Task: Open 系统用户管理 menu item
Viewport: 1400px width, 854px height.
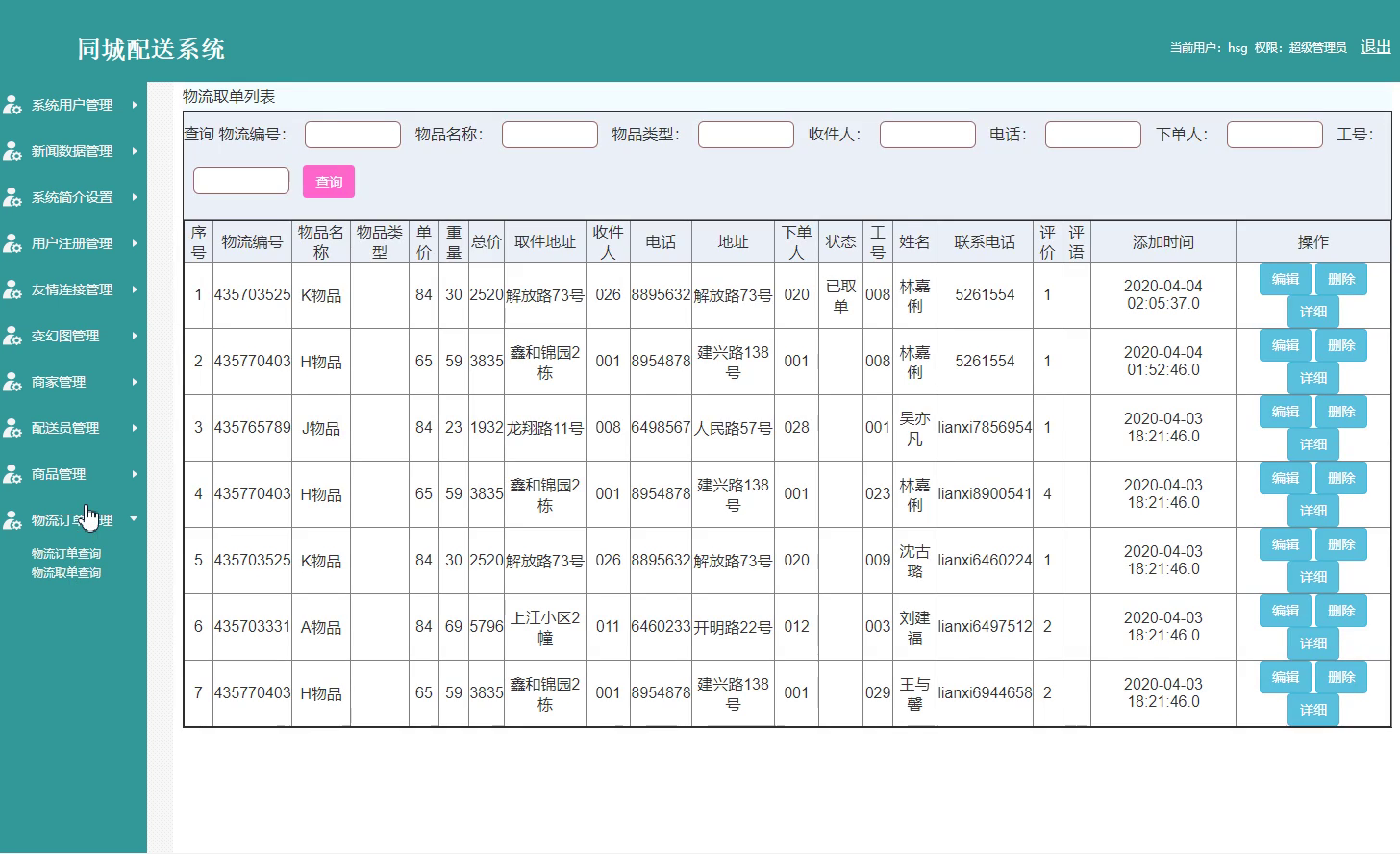Action: 72,105
